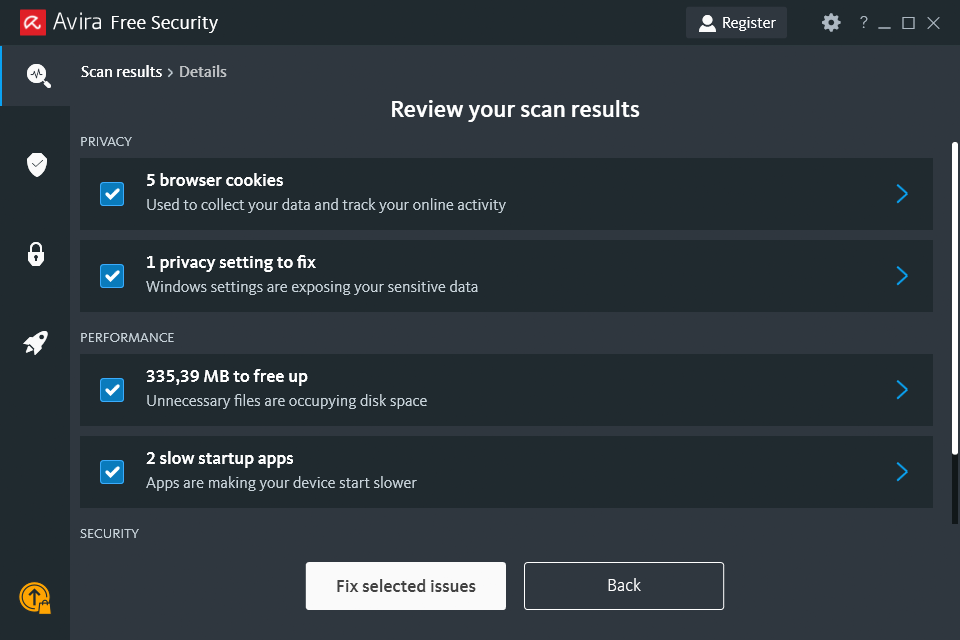This screenshot has height=640, width=960.
Task: Click the vertical scrollbar on results list
Action: click(955, 300)
